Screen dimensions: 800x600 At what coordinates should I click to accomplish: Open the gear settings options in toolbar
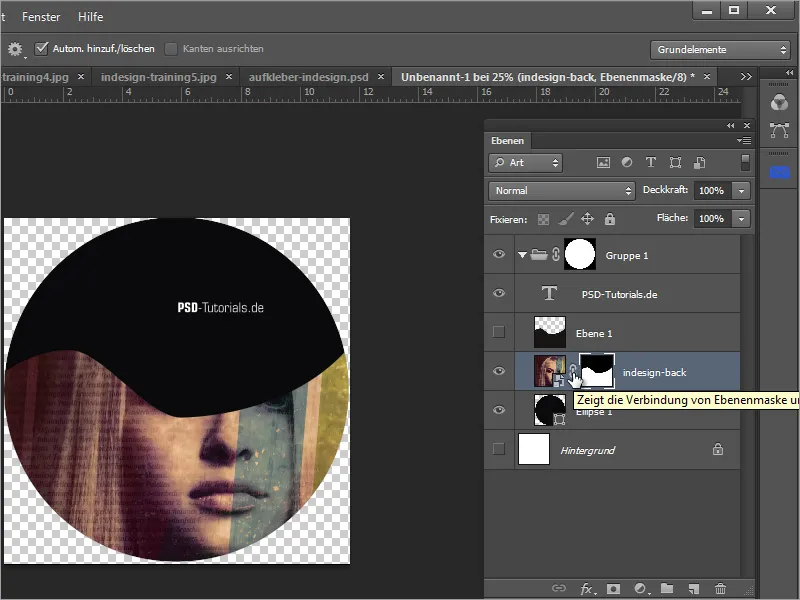[15, 49]
